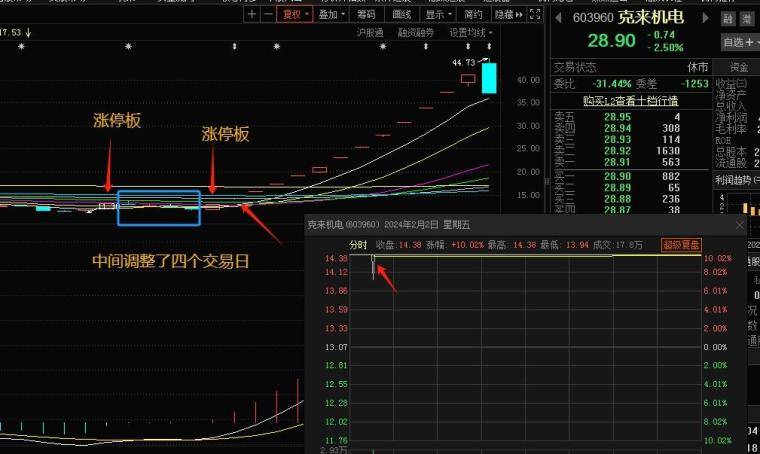Open the 复权 adjustment dropdown
This screenshot has width=760, height=454.
(x=295, y=15)
